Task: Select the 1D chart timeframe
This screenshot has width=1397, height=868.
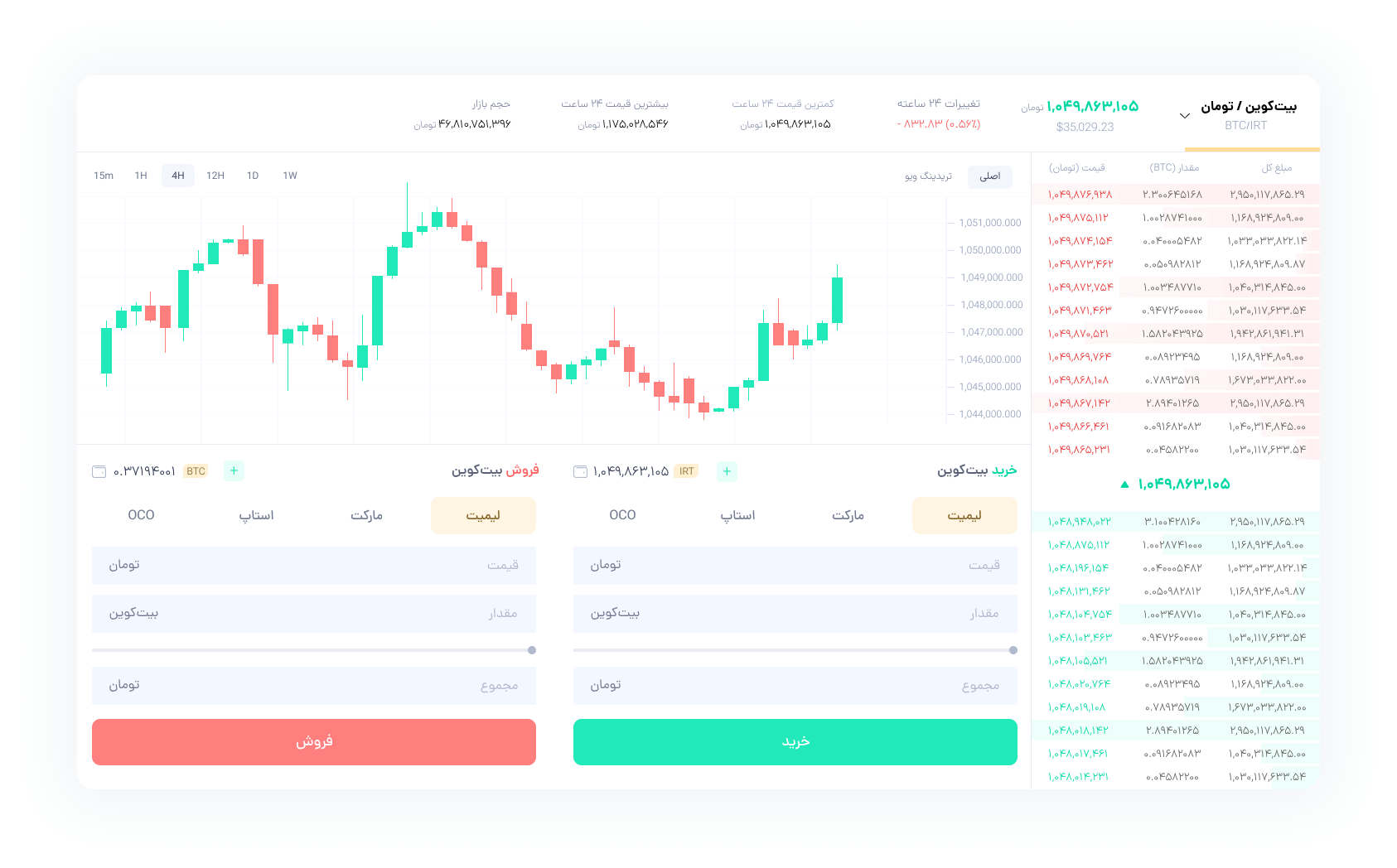Action: click(253, 176)
